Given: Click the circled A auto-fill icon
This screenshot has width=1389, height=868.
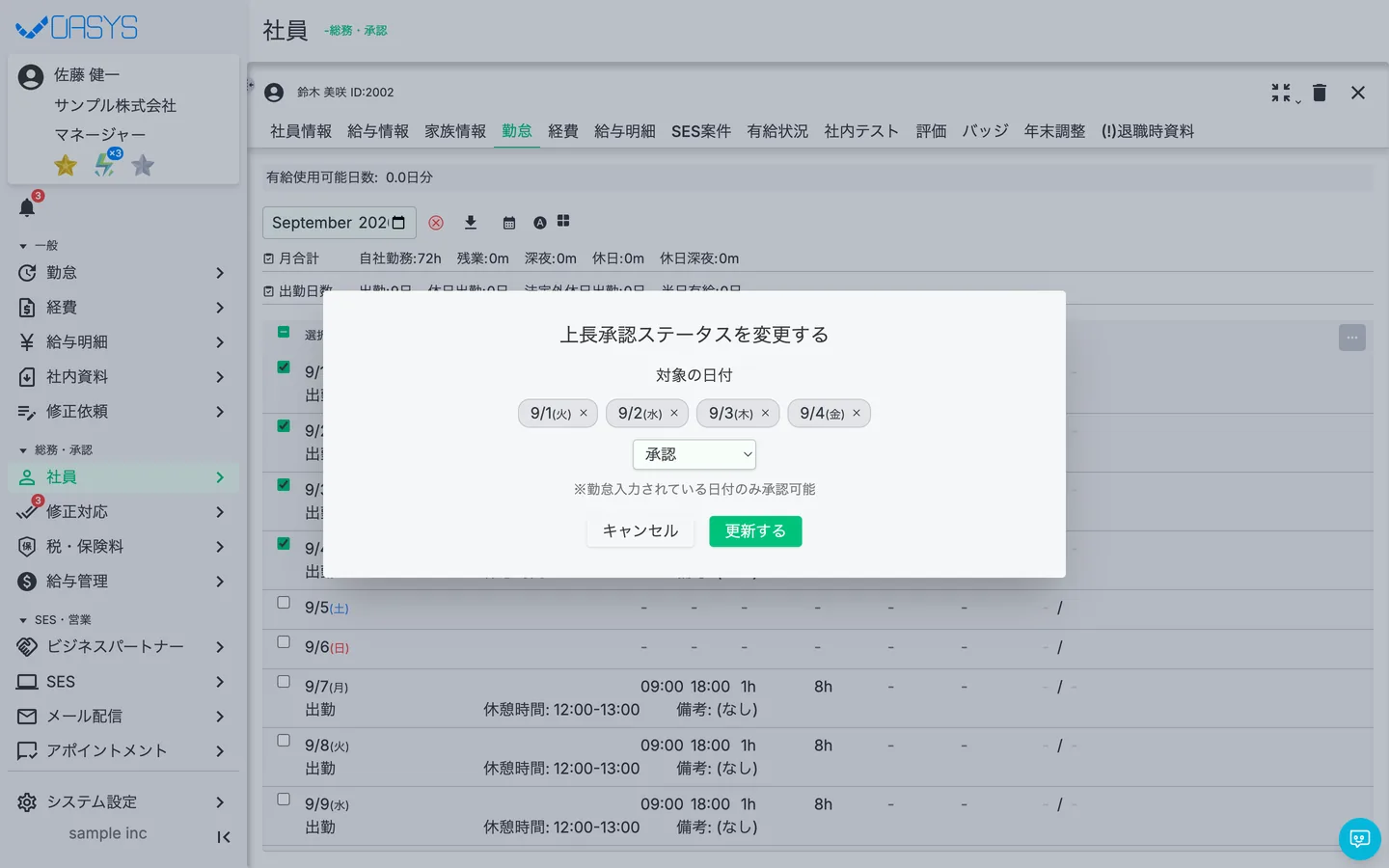Looking at the screenshot, I should coord(540,223).
